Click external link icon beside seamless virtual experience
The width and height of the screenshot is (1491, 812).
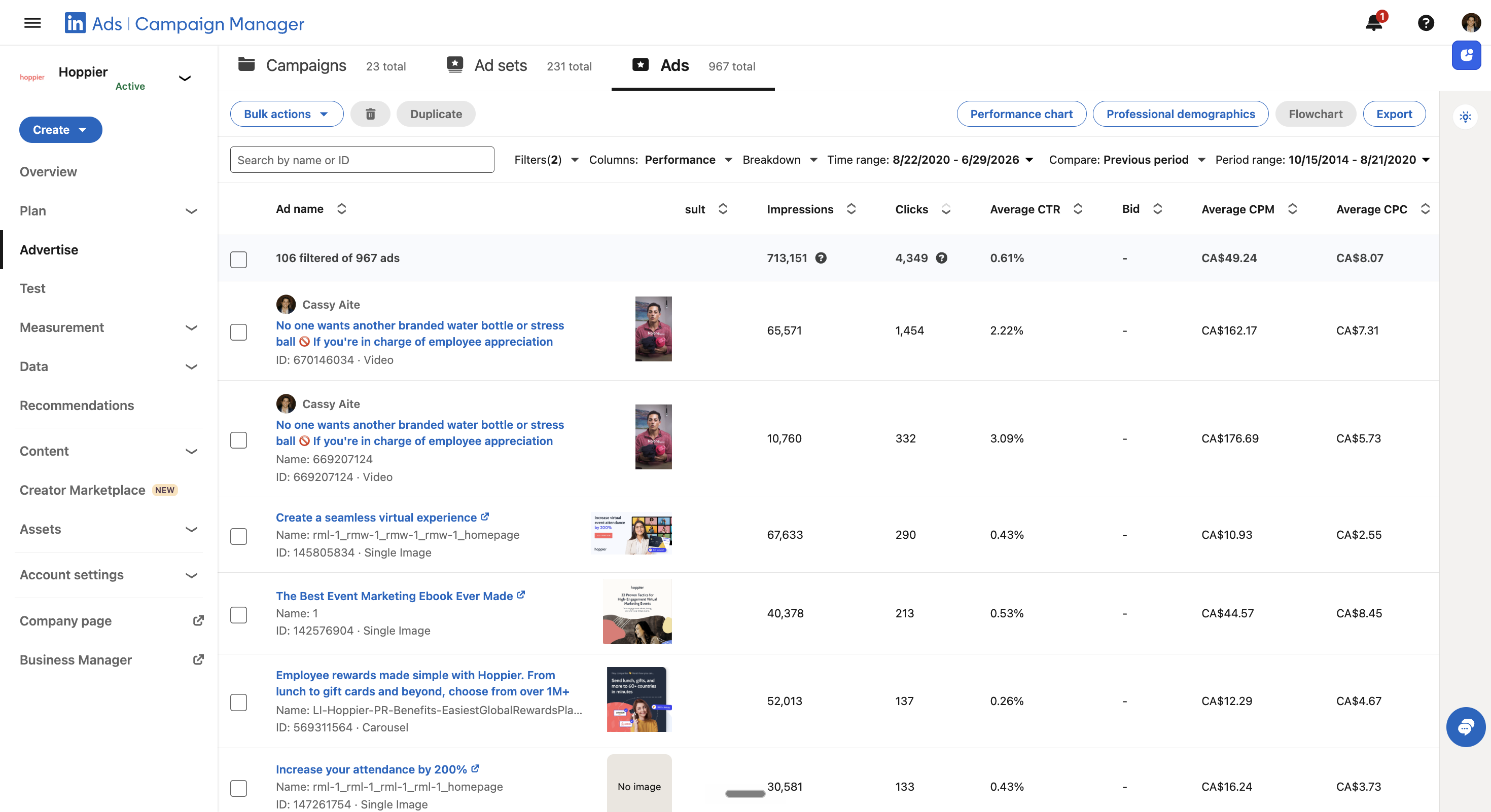coord(485,516)
